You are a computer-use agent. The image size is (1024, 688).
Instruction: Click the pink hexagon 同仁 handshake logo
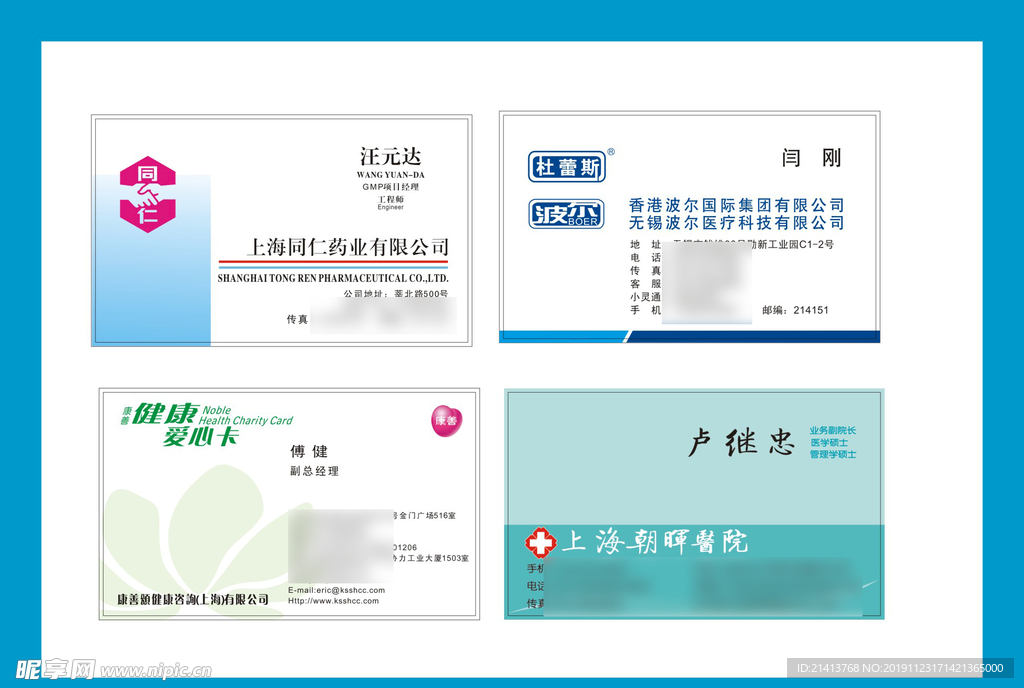148,194
